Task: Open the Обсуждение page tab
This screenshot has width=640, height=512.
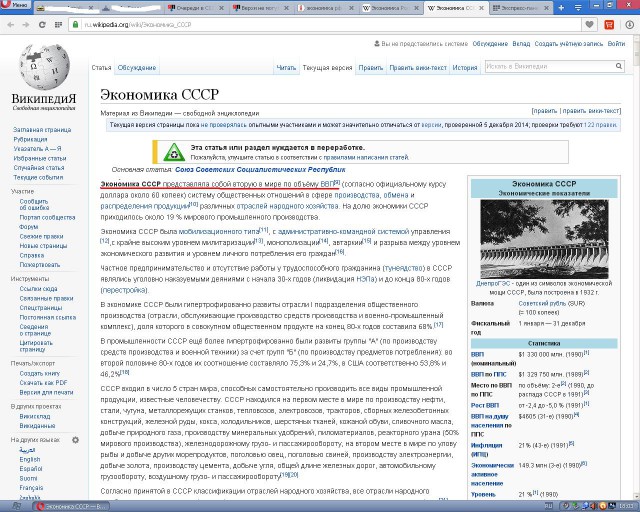Action: [137, 68]
